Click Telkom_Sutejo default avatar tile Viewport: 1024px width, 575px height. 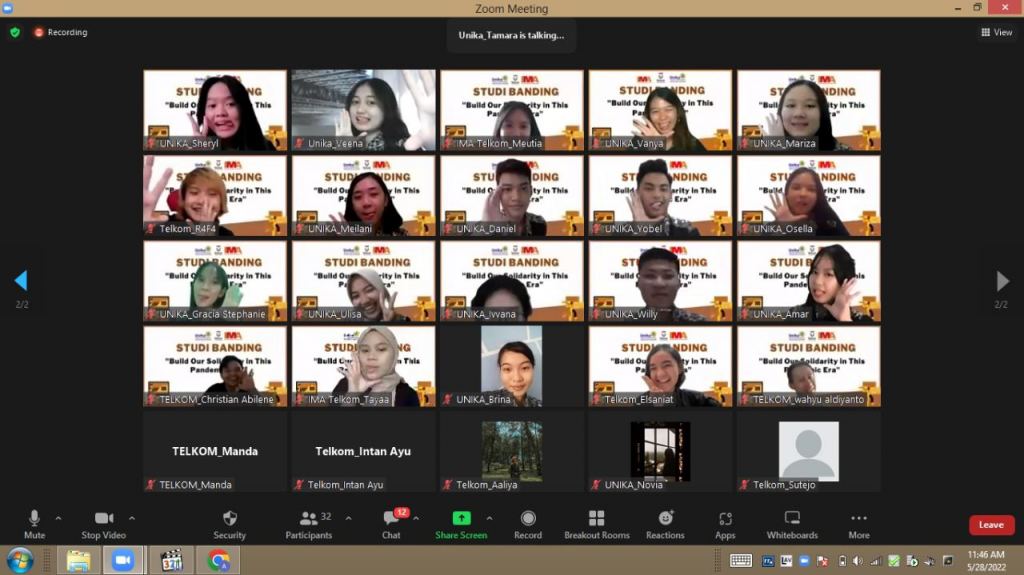808,451
